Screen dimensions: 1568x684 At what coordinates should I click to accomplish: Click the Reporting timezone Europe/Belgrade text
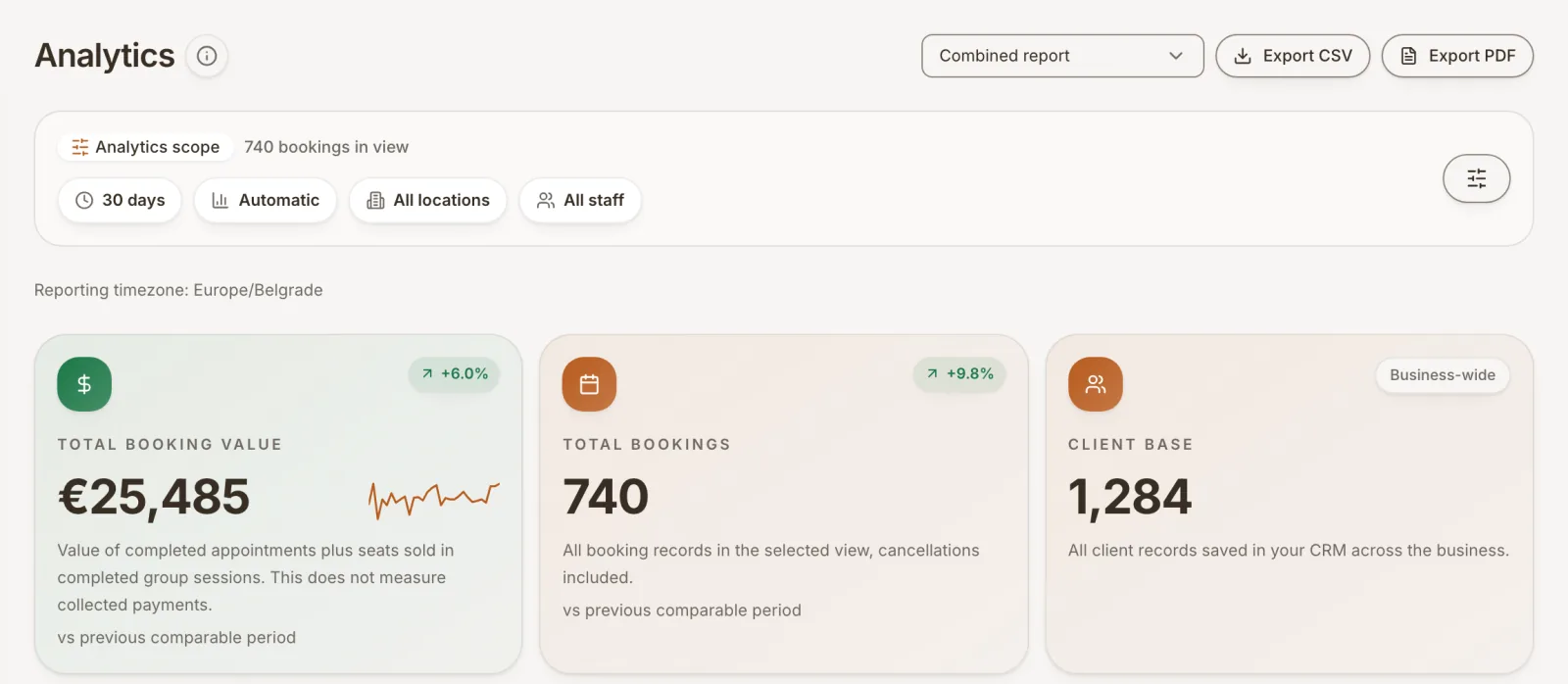(178, 290)
